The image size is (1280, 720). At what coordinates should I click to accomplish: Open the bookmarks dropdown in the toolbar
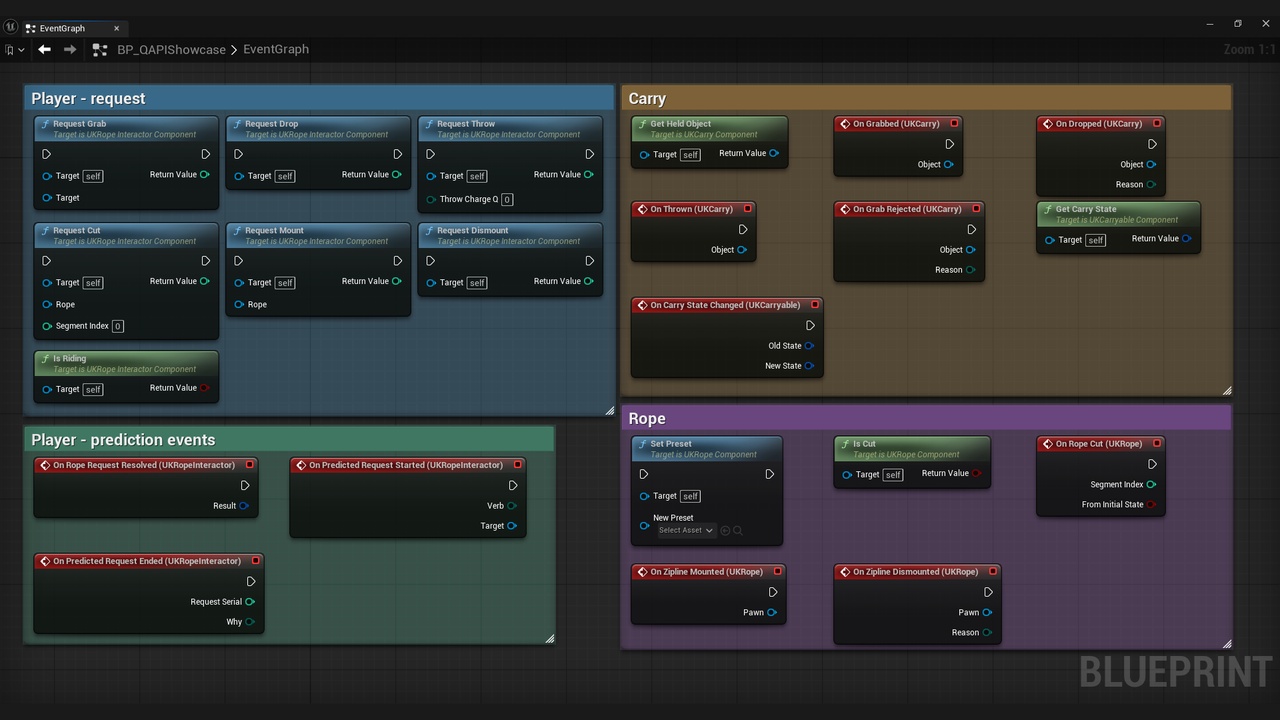pos(14,50)
